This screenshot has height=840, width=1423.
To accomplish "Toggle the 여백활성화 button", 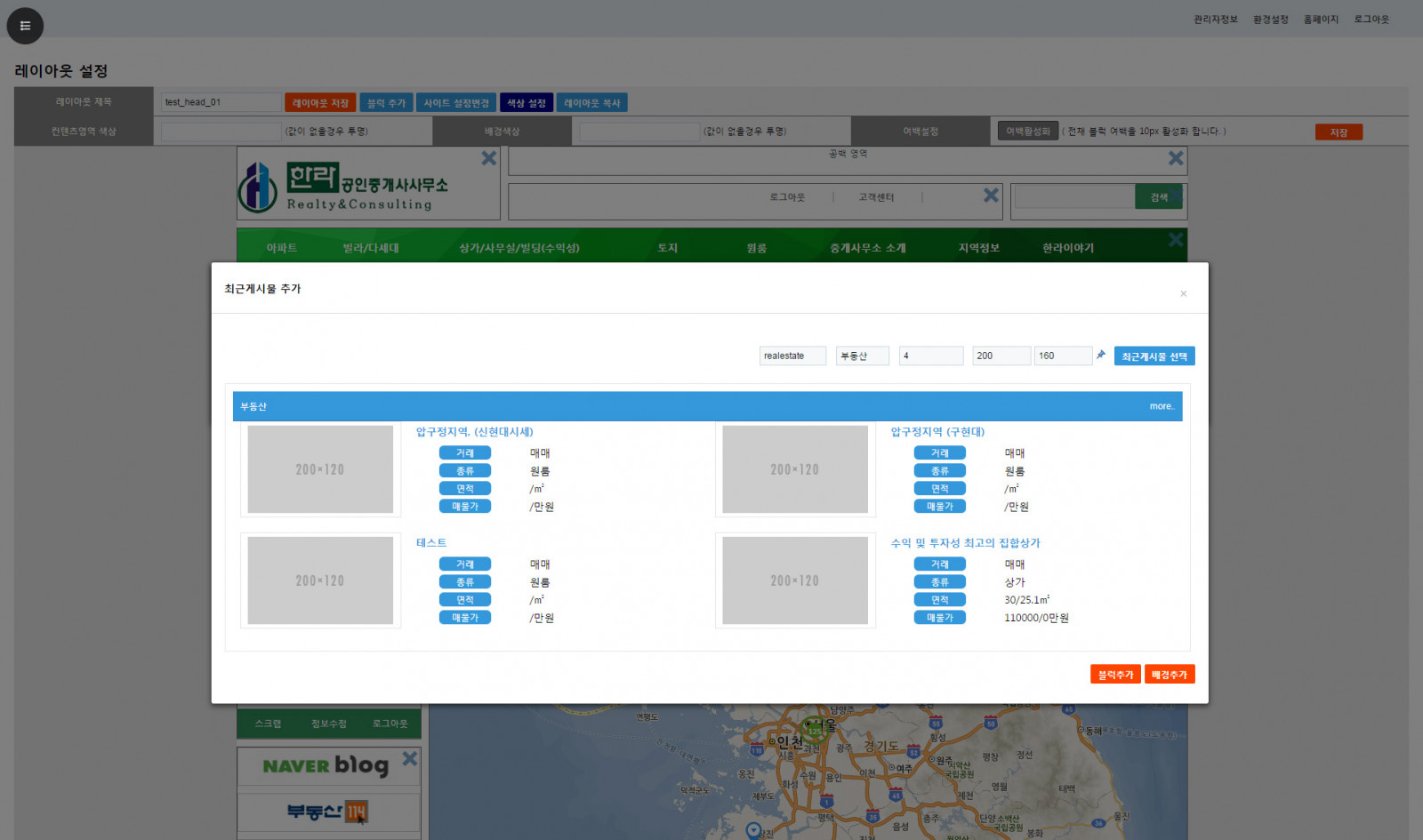I will point(1027,132).
